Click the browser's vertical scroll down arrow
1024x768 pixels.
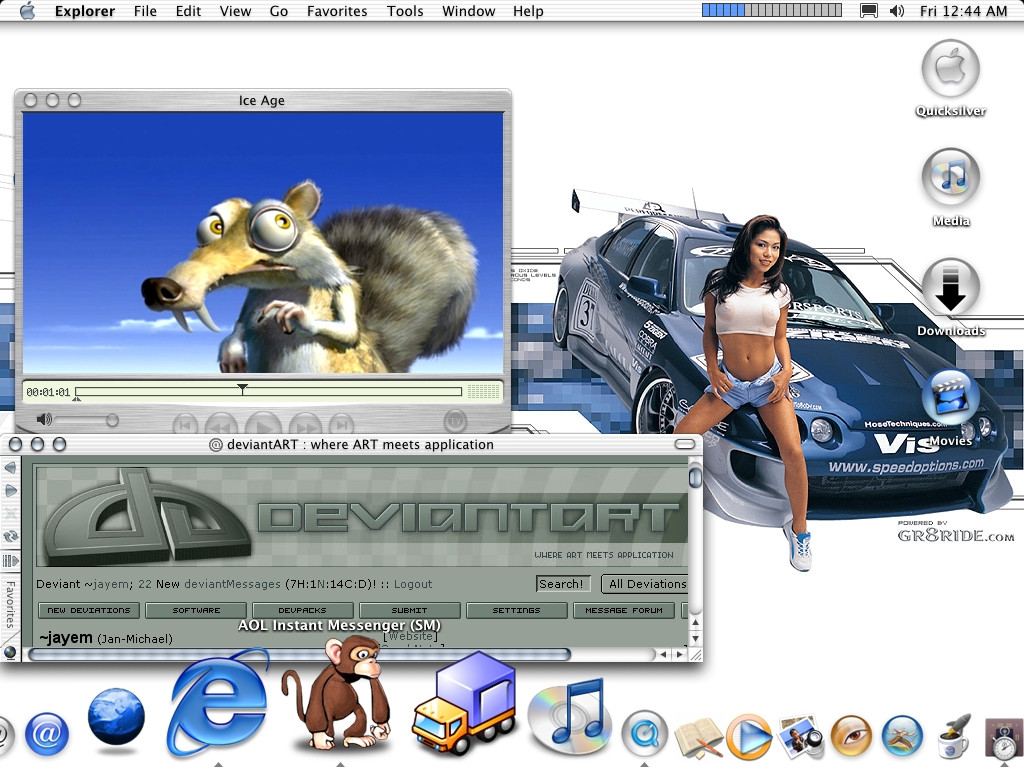[x=696, y=638]
